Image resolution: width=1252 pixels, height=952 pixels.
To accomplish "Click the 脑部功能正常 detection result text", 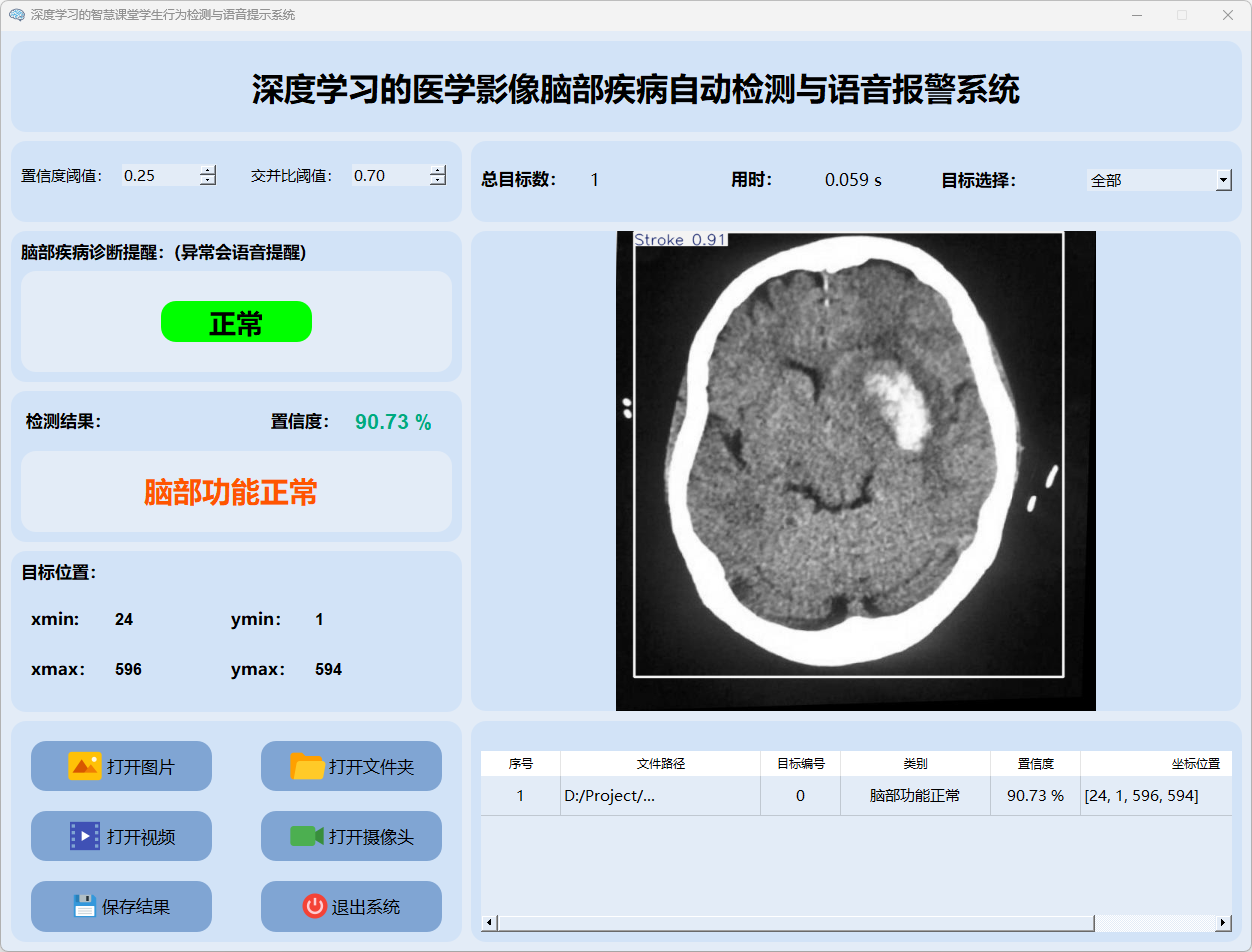I will point(231,492).
